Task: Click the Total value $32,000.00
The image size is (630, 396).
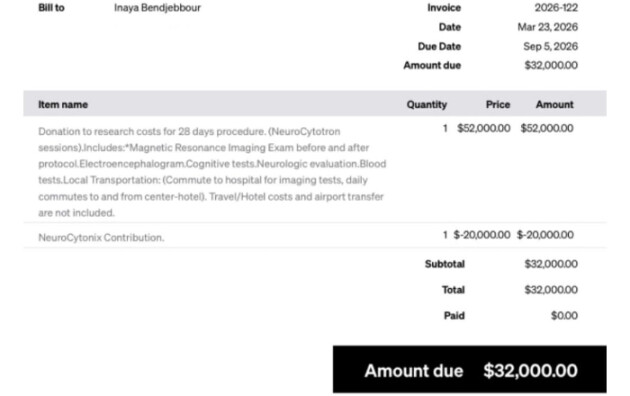Action: [x=551, y=290]
